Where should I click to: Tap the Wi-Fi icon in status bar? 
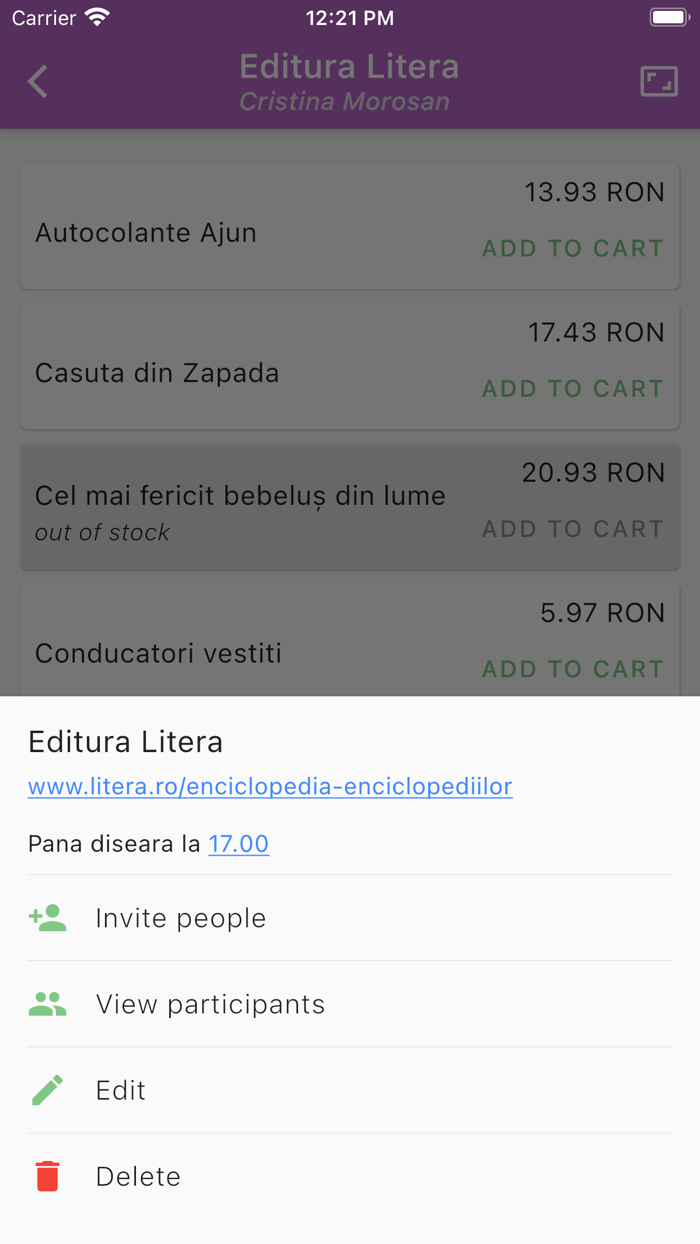(96, 16)
